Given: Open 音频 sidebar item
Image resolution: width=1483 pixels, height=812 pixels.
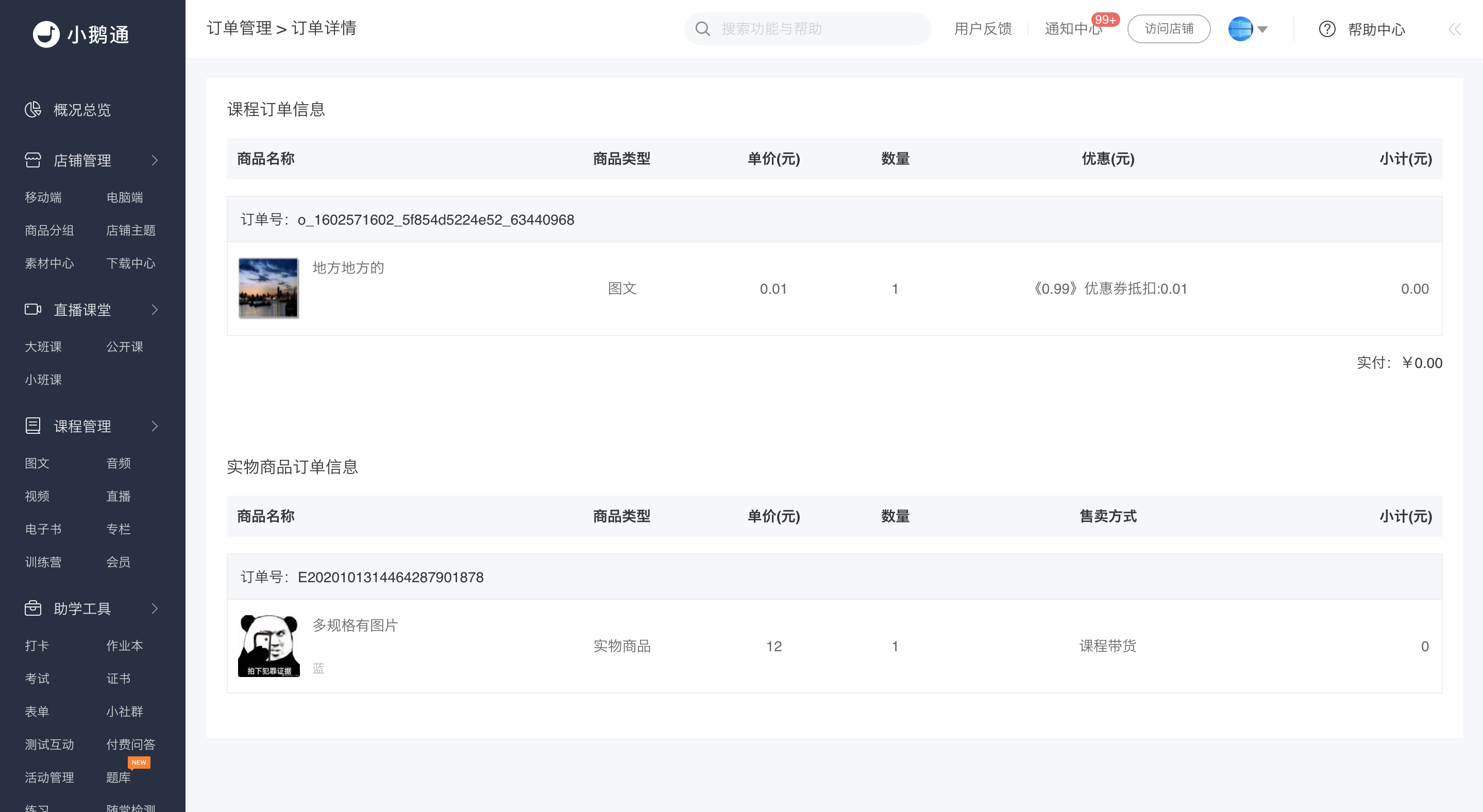Looking at the screenshot, I should coord(119,463).
